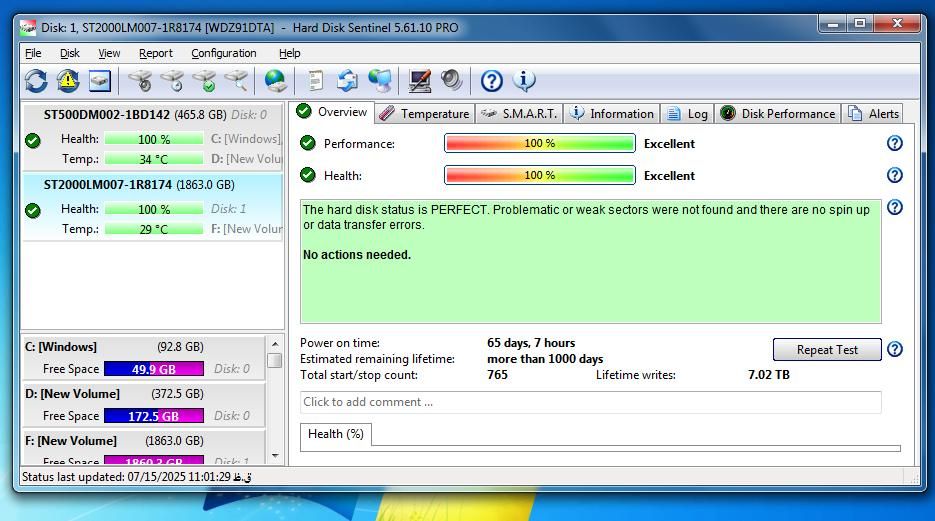Click the Repeat Test button
Image resolution: width=935 pixels, height=521 pixels.
click(827, 350)
